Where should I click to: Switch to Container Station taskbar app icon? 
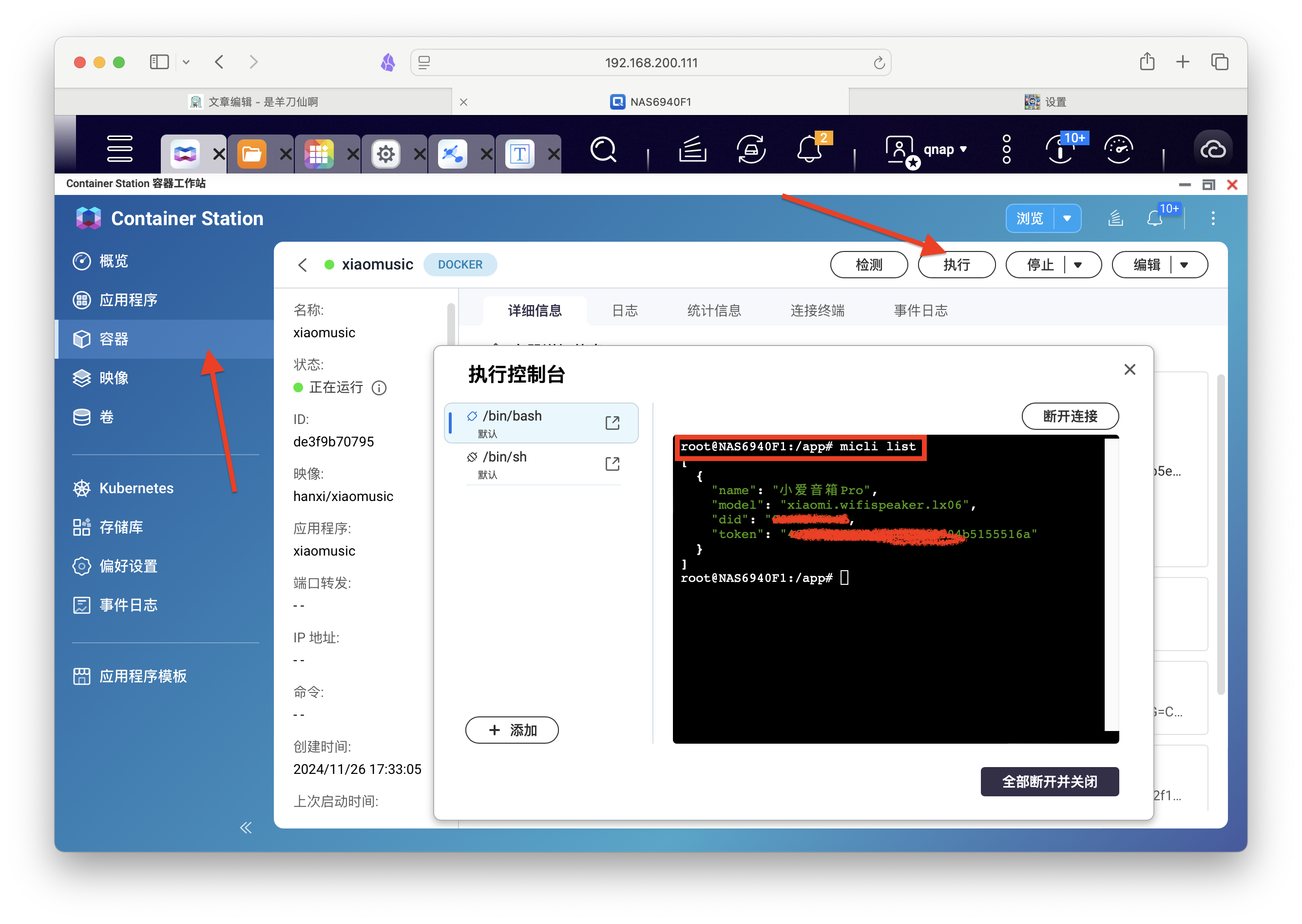point(185,153)
